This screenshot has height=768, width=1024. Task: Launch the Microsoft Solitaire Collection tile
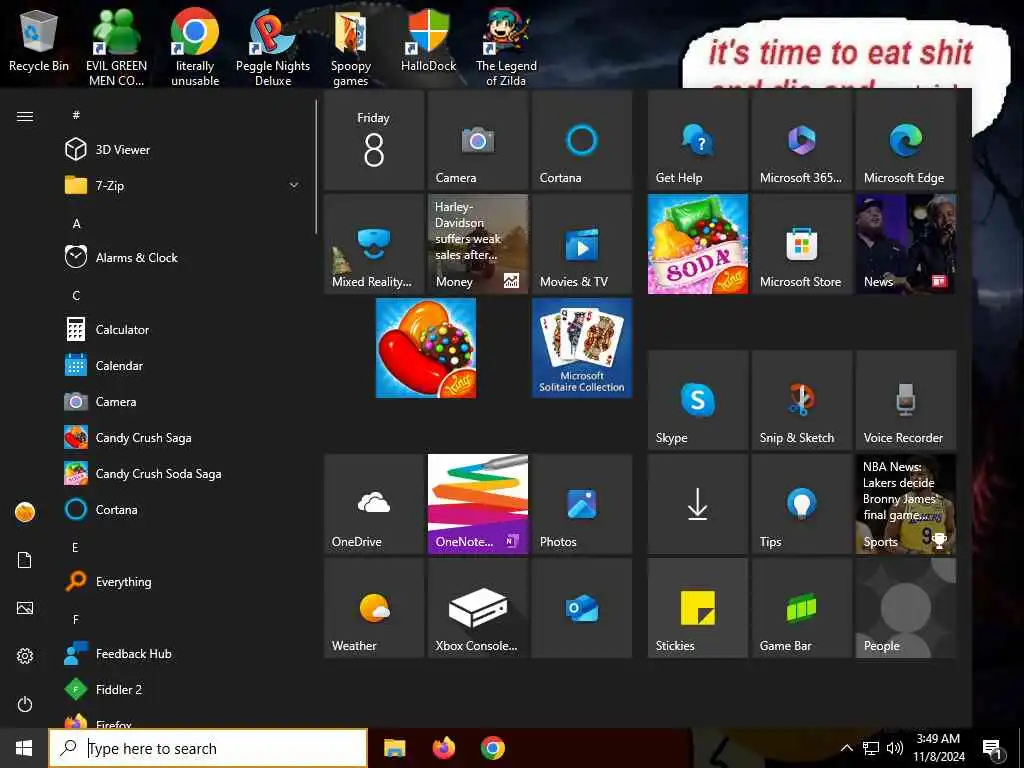(x=581, y=348)
